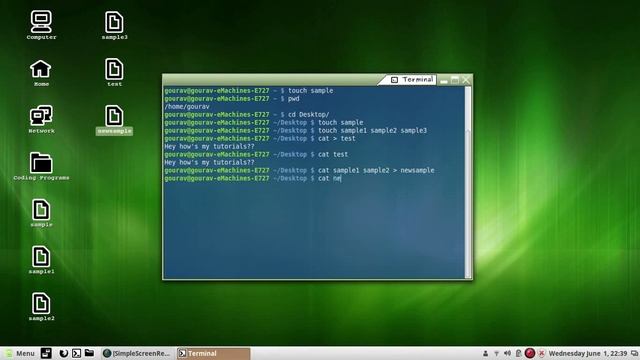Click the window list icon in the panel corner

click(x=635, y=353)
